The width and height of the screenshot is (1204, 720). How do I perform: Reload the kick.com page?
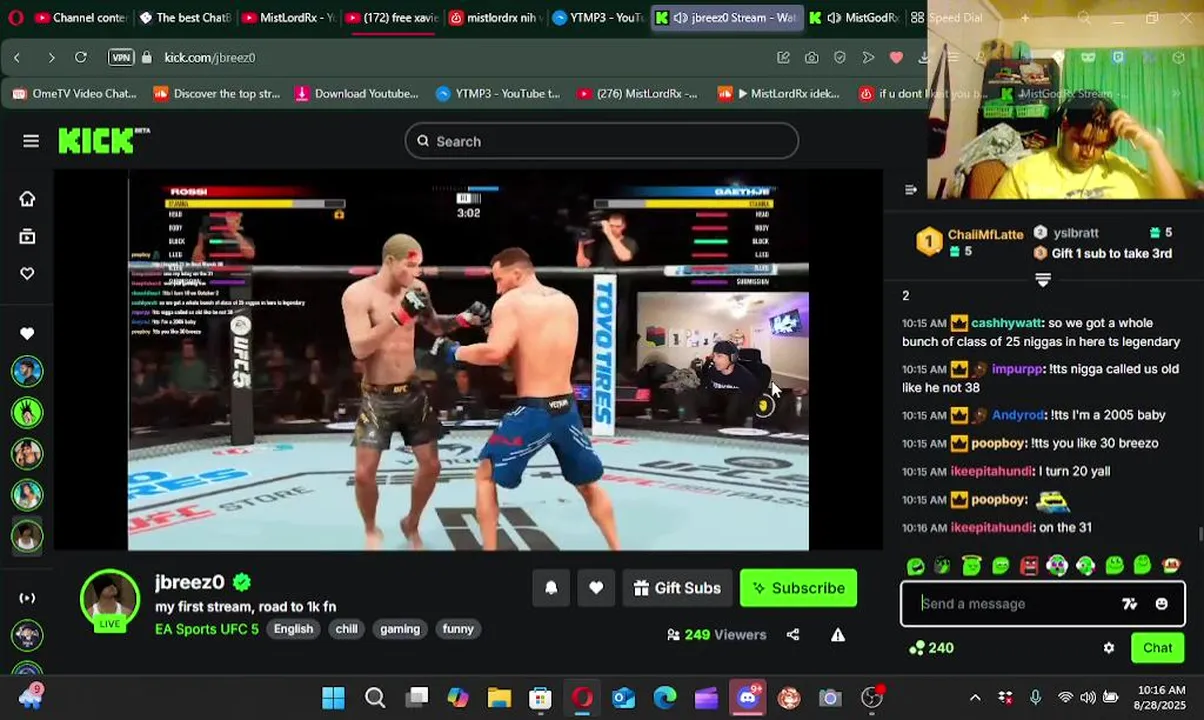coord(81,58)
